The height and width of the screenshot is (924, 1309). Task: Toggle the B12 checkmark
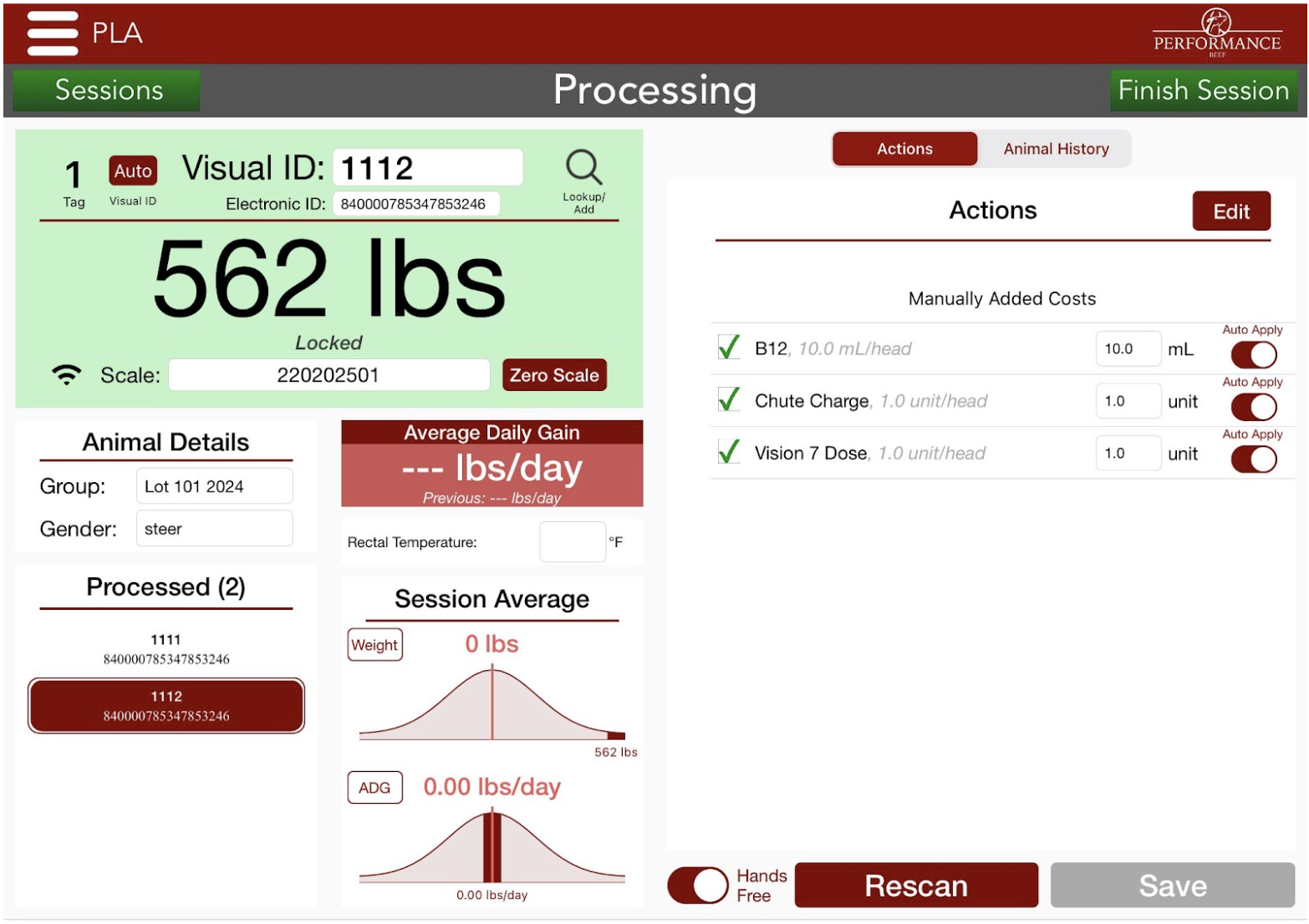[729, 348]
